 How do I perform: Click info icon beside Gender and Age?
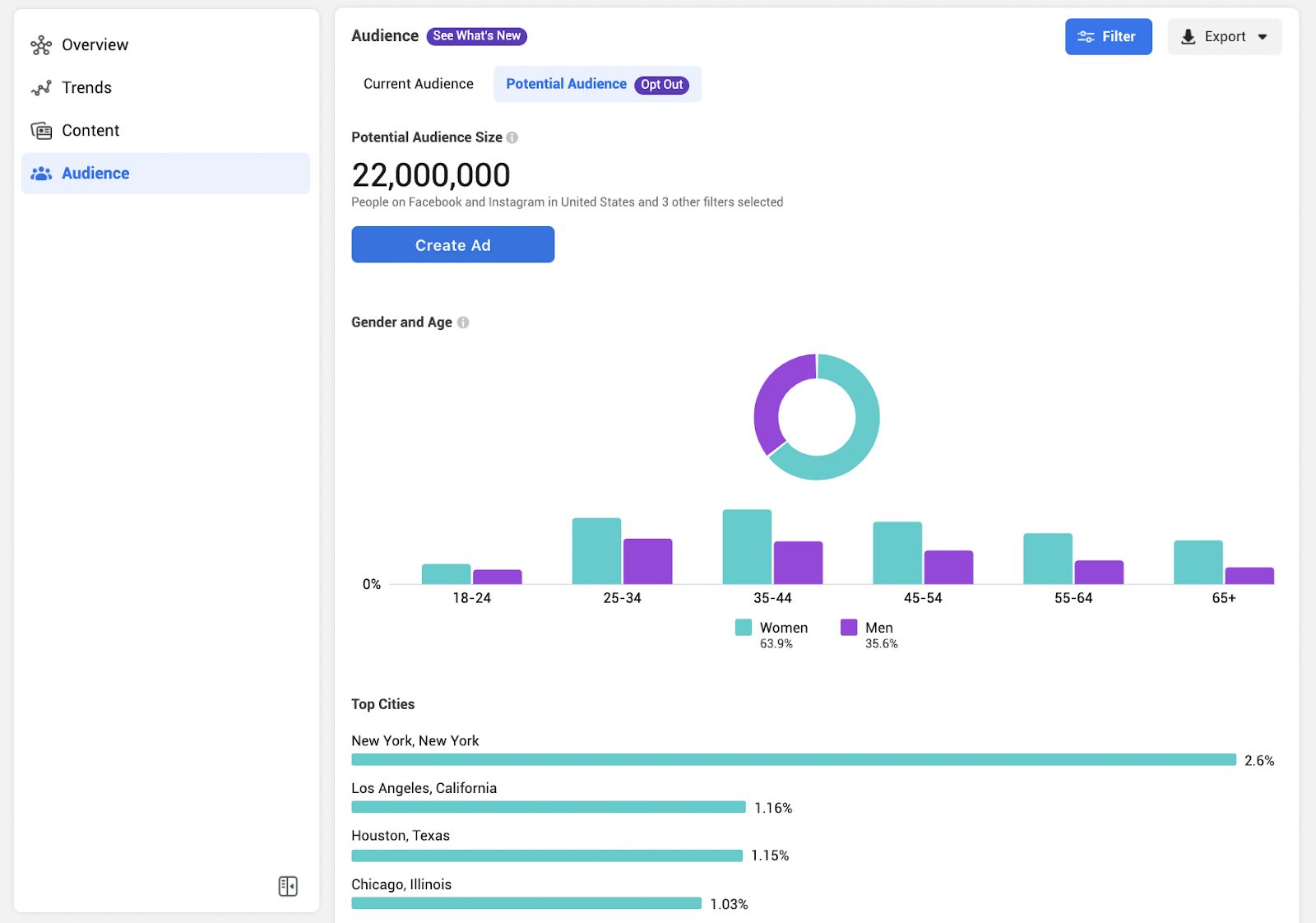[463, 322]
